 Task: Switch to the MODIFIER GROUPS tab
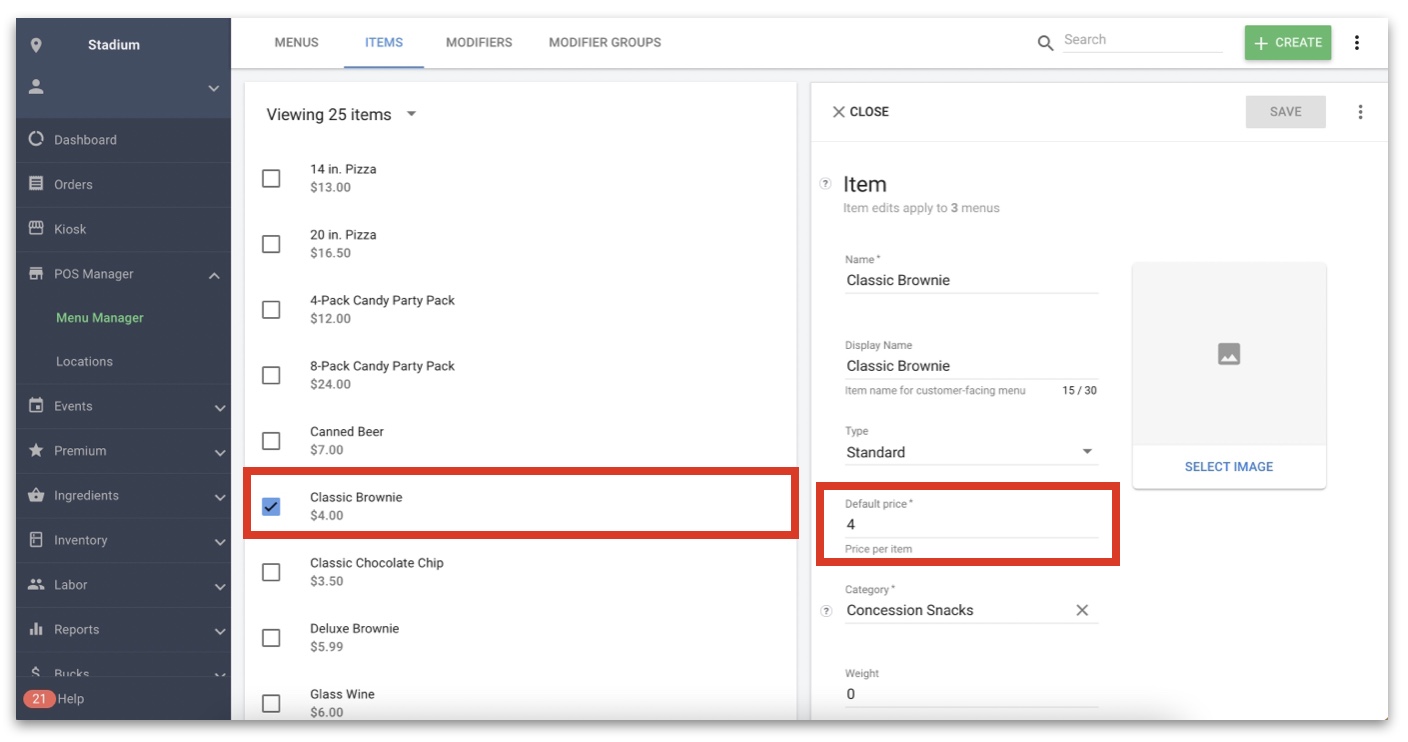click(x=605, y=42)
